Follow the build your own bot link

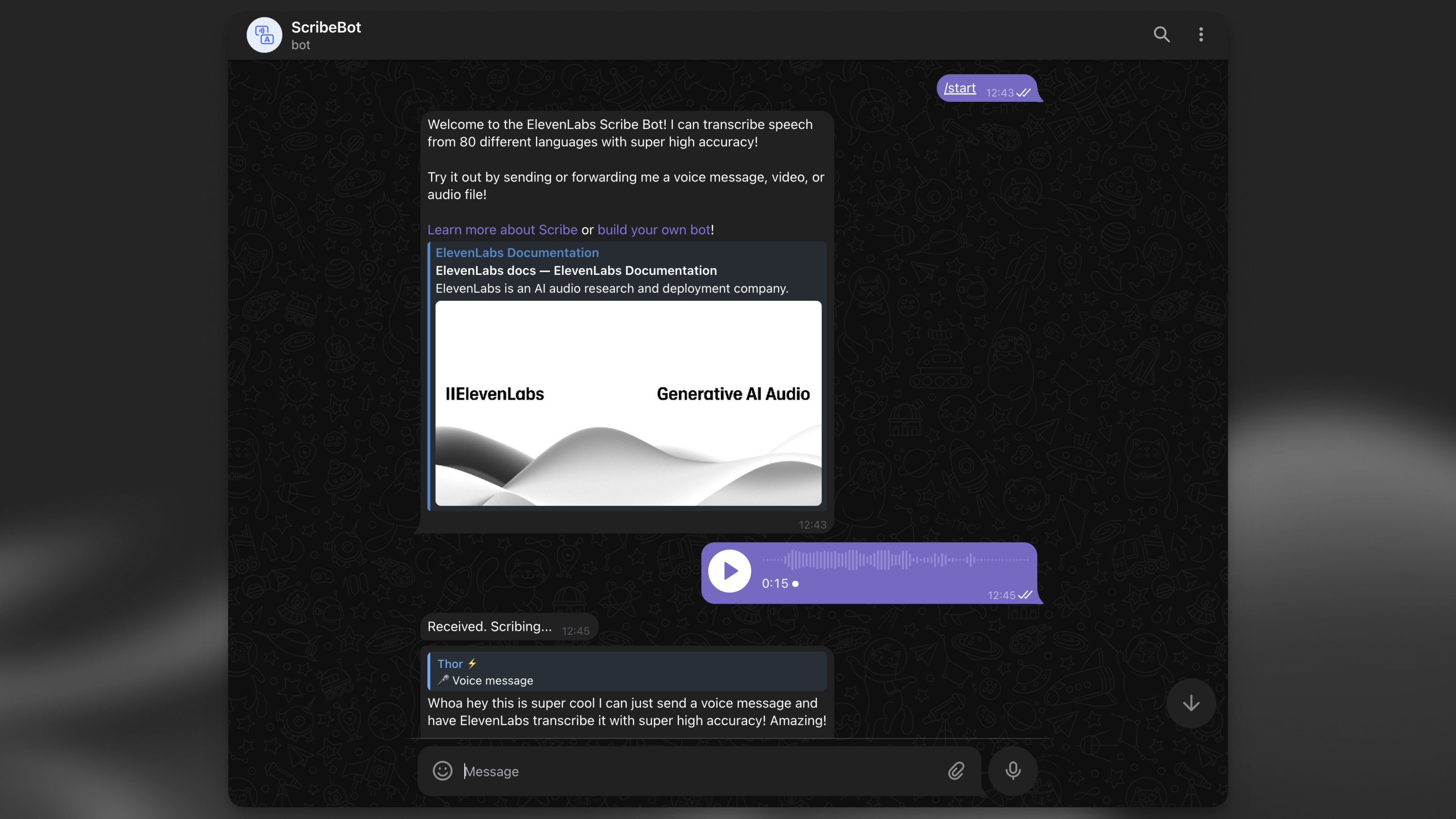(653, 229)
